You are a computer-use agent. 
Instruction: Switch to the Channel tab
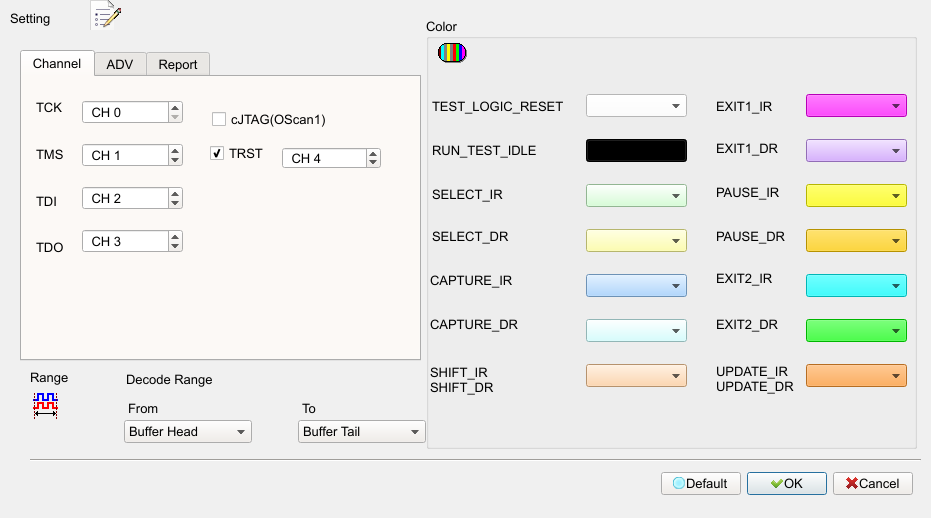(x=57, y=64)
